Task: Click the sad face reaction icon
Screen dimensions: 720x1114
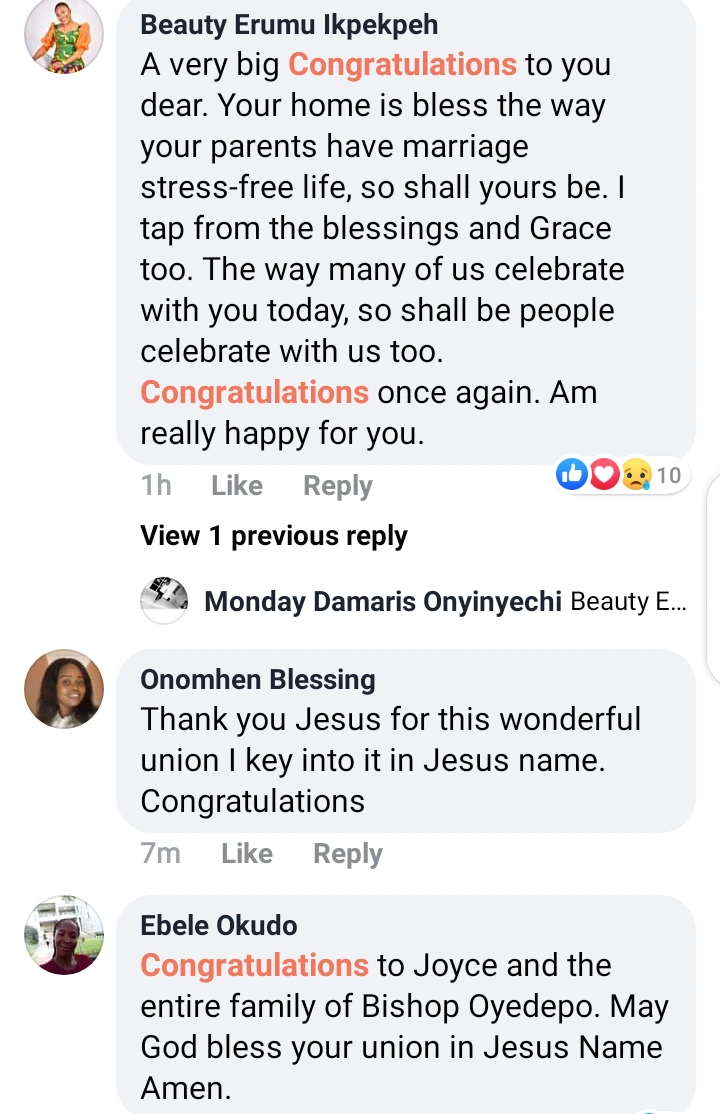Action: click(x=636, y=476)
